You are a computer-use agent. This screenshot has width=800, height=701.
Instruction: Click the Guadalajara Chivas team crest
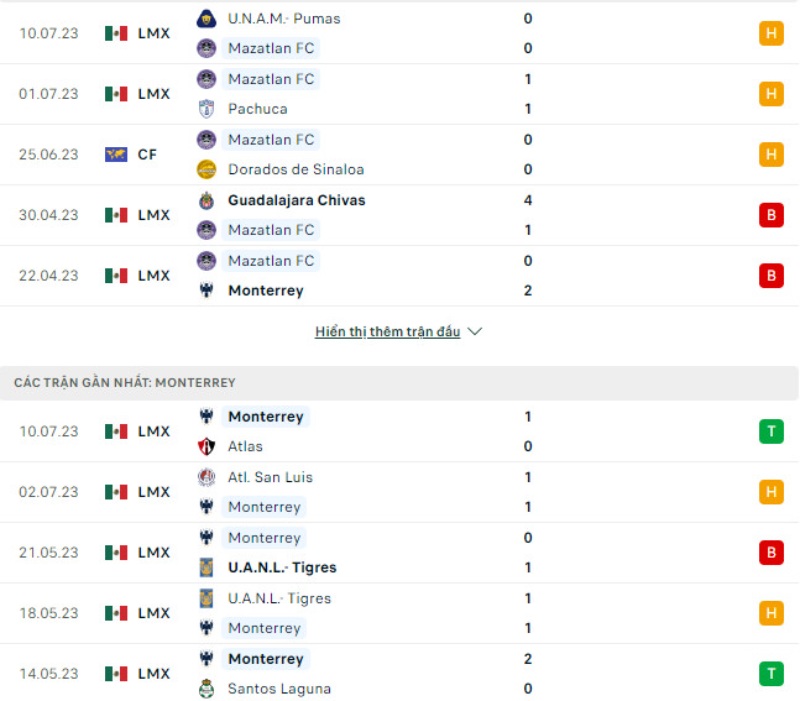pos(206,200)
